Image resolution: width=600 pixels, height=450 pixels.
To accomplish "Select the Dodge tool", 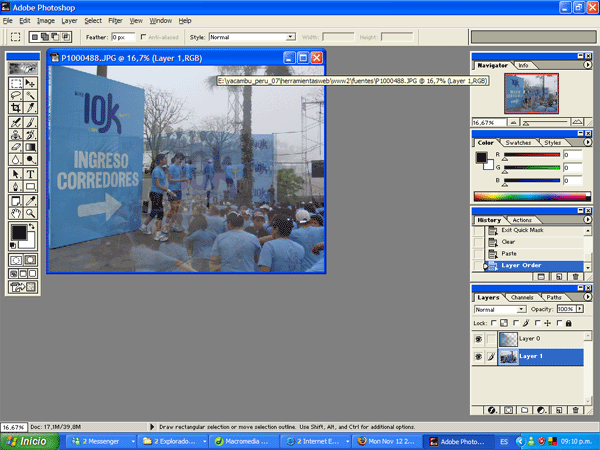I will coord(30,159).
